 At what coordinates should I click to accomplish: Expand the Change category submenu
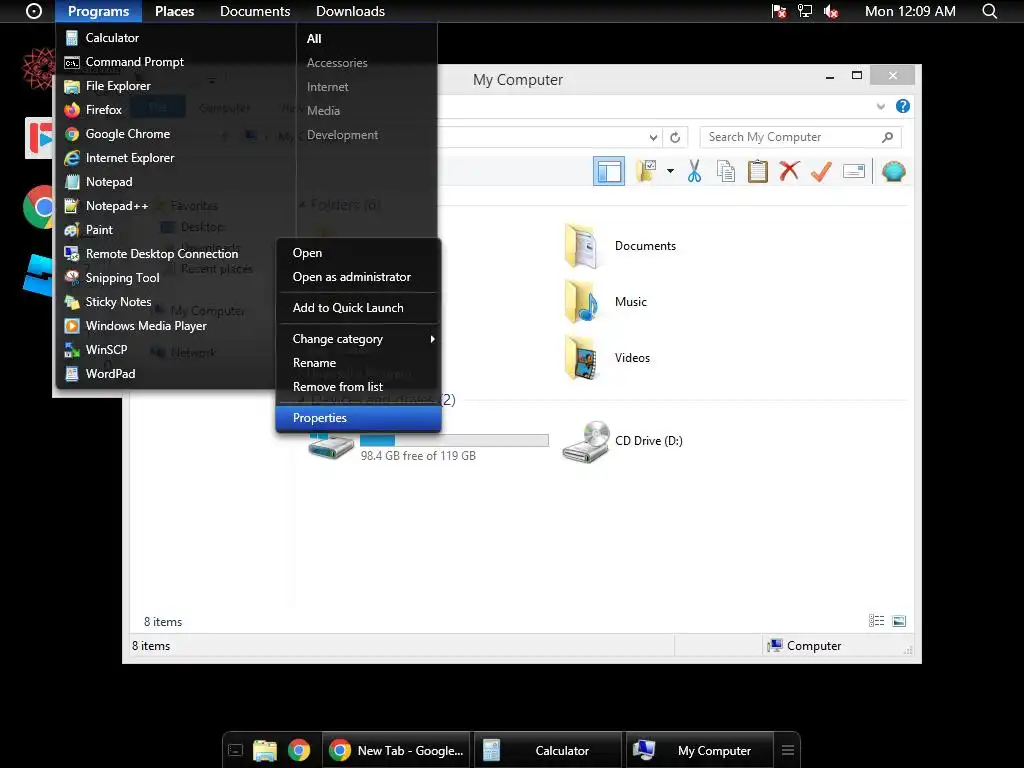359,339
